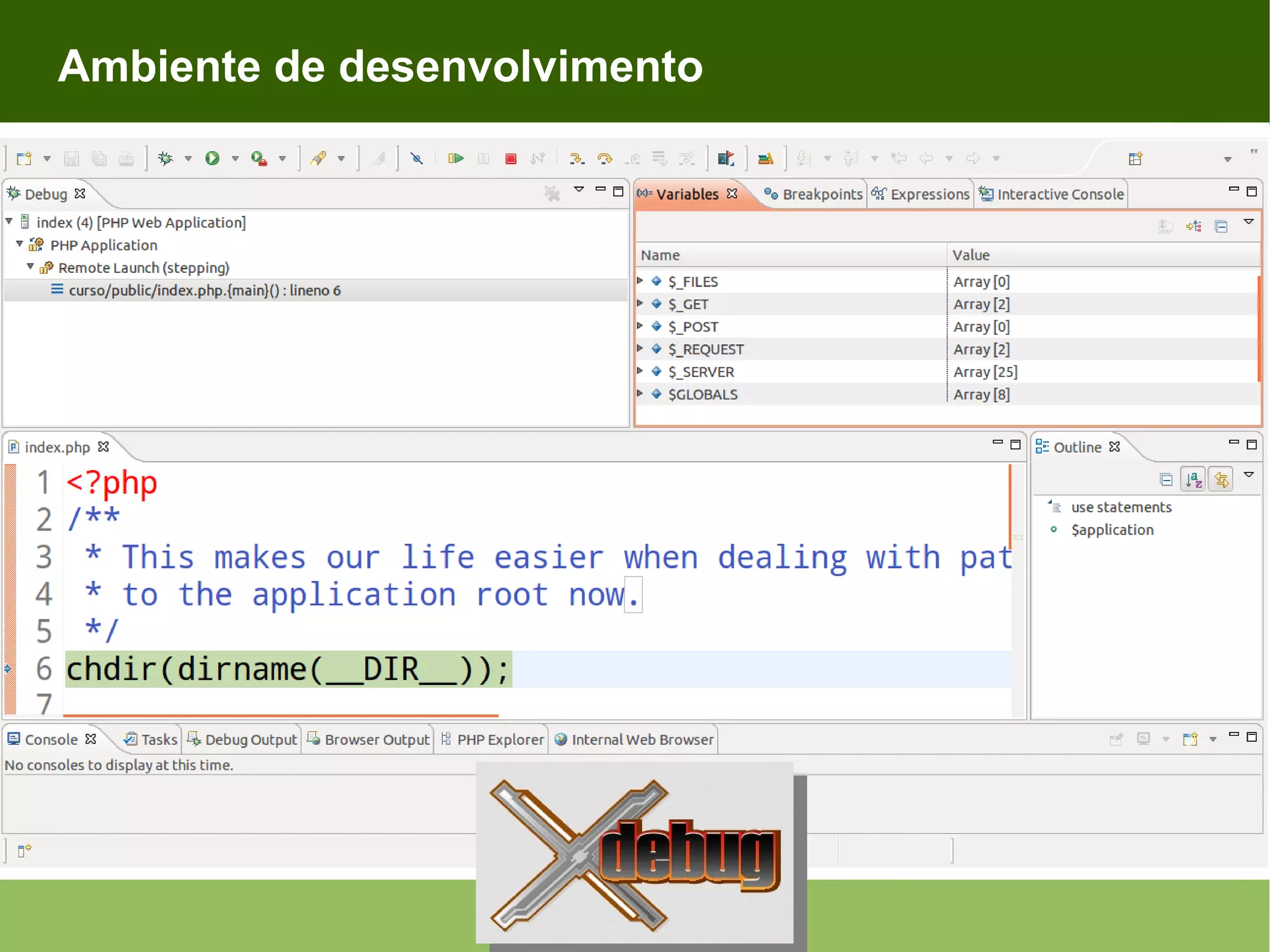Open the Debug view menu triangle

[579, 189]
